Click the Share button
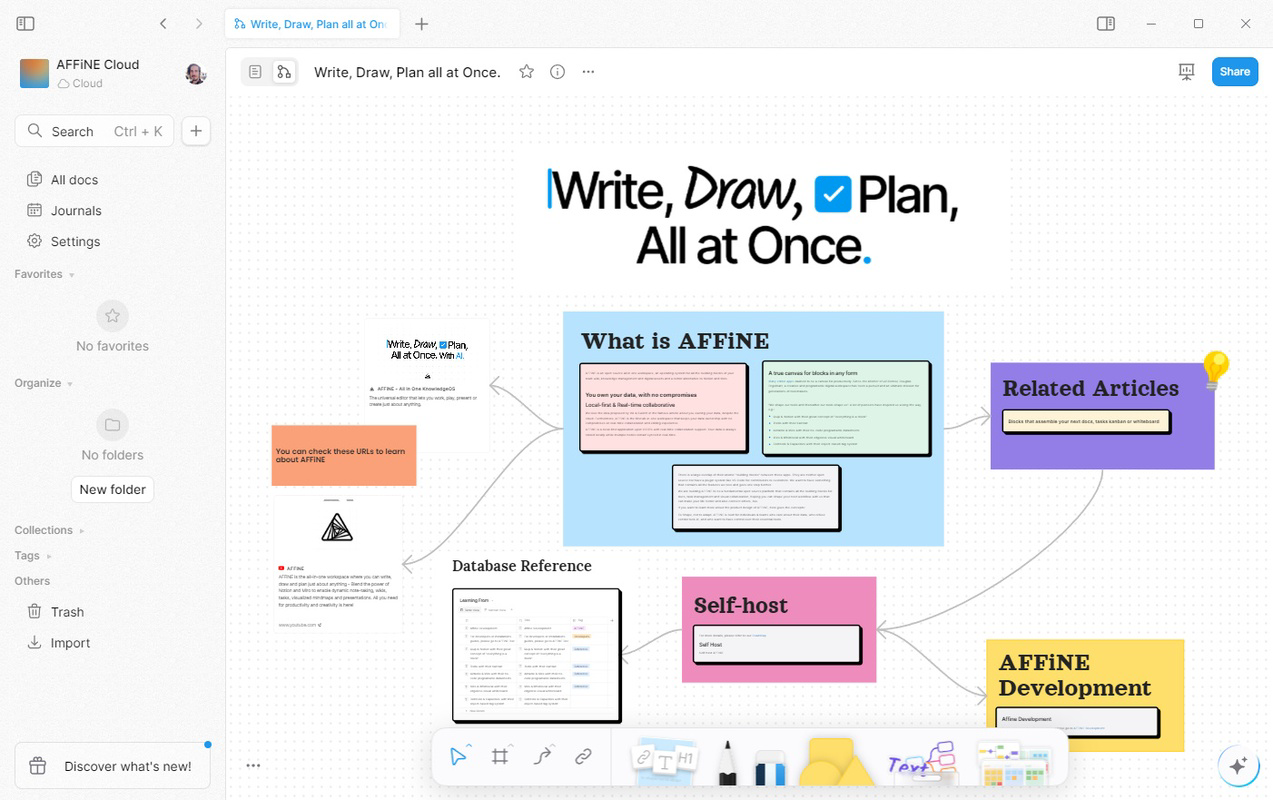Image resolution: width=1273 pixels, height=800 pixels. click(x=1235, y=72)
